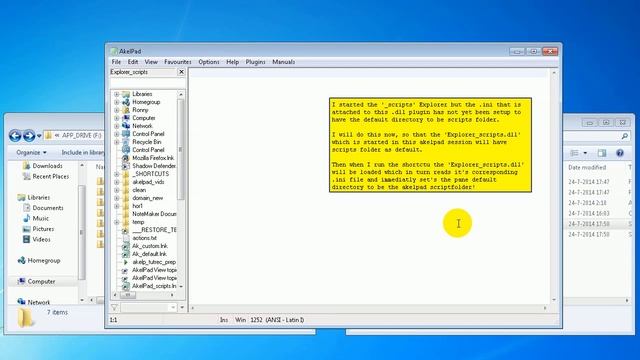This screenshot has height=360, width=640.
Task: Click the Date modified column header
Action: (587, 168)
